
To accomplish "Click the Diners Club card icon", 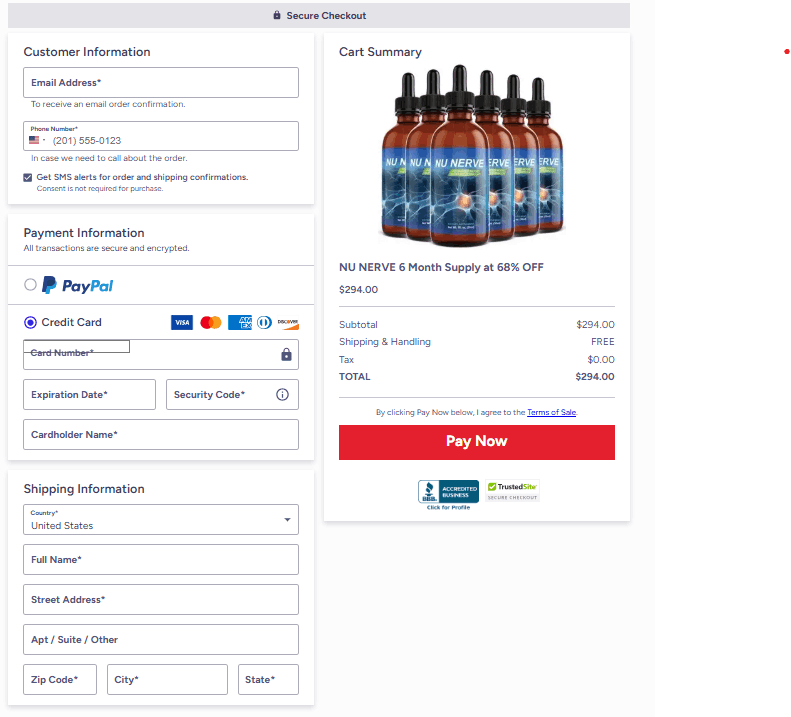I will tap(264, 323).
